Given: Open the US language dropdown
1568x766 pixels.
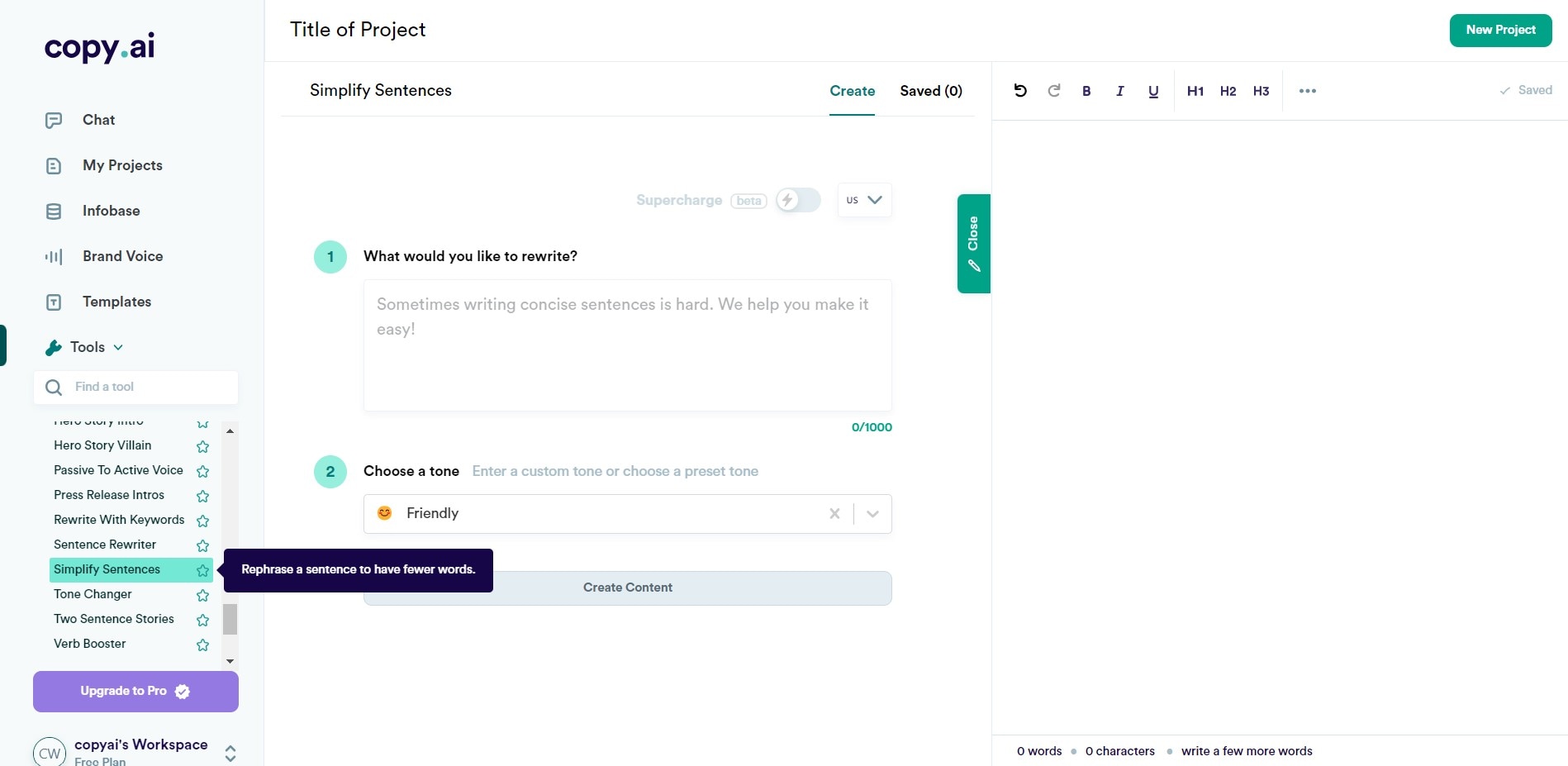Looking at the screenshot, I should coord(864,200).
